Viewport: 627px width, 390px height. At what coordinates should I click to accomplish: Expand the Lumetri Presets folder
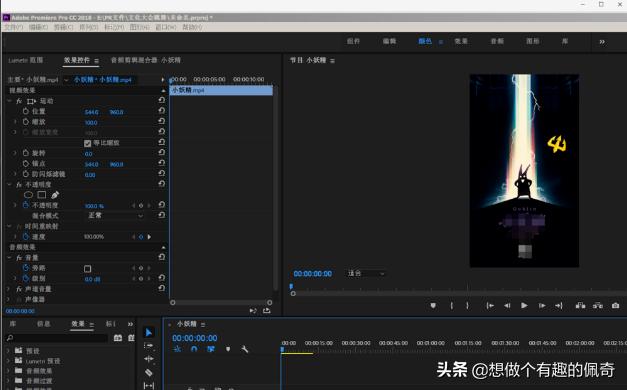(x=8, y=360)
